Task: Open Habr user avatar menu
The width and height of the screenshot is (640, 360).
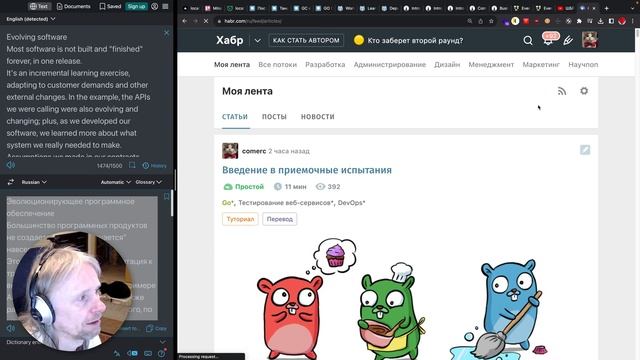Action: pos(589,40)
